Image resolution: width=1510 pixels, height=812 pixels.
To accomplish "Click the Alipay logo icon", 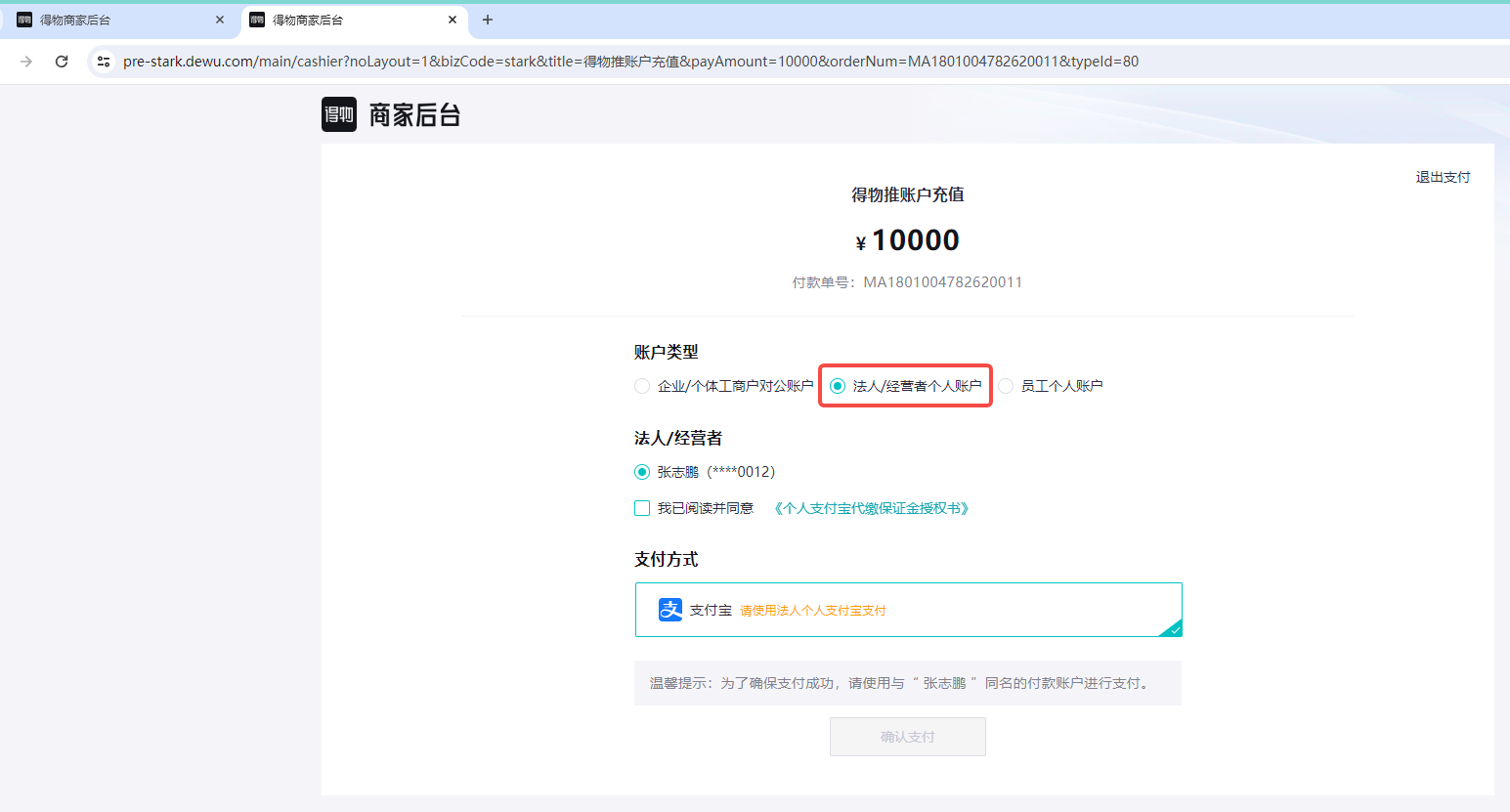I will click(670, 610).
